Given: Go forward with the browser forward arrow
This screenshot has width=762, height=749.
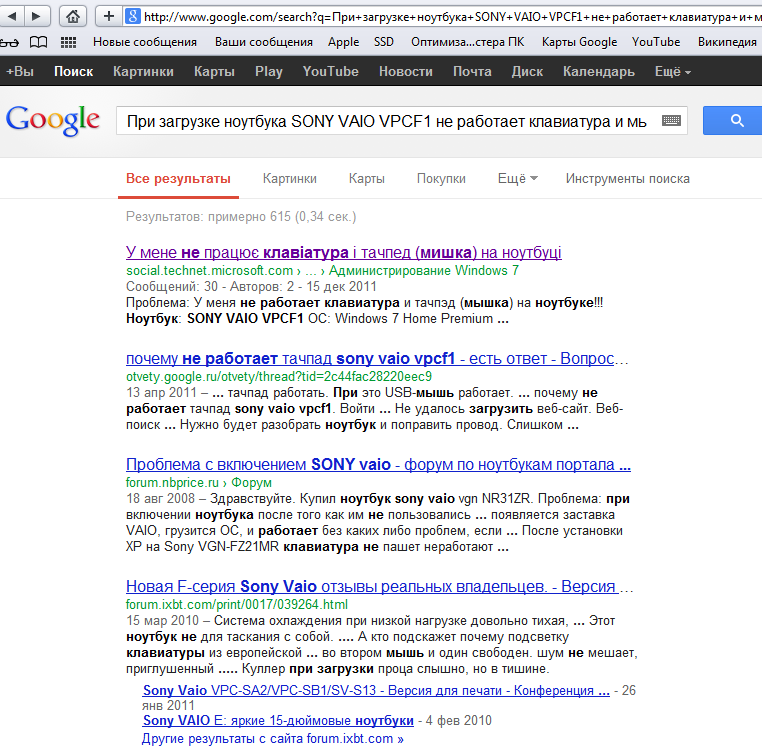Looking at the screenshot, I should (x=37, y=17).
